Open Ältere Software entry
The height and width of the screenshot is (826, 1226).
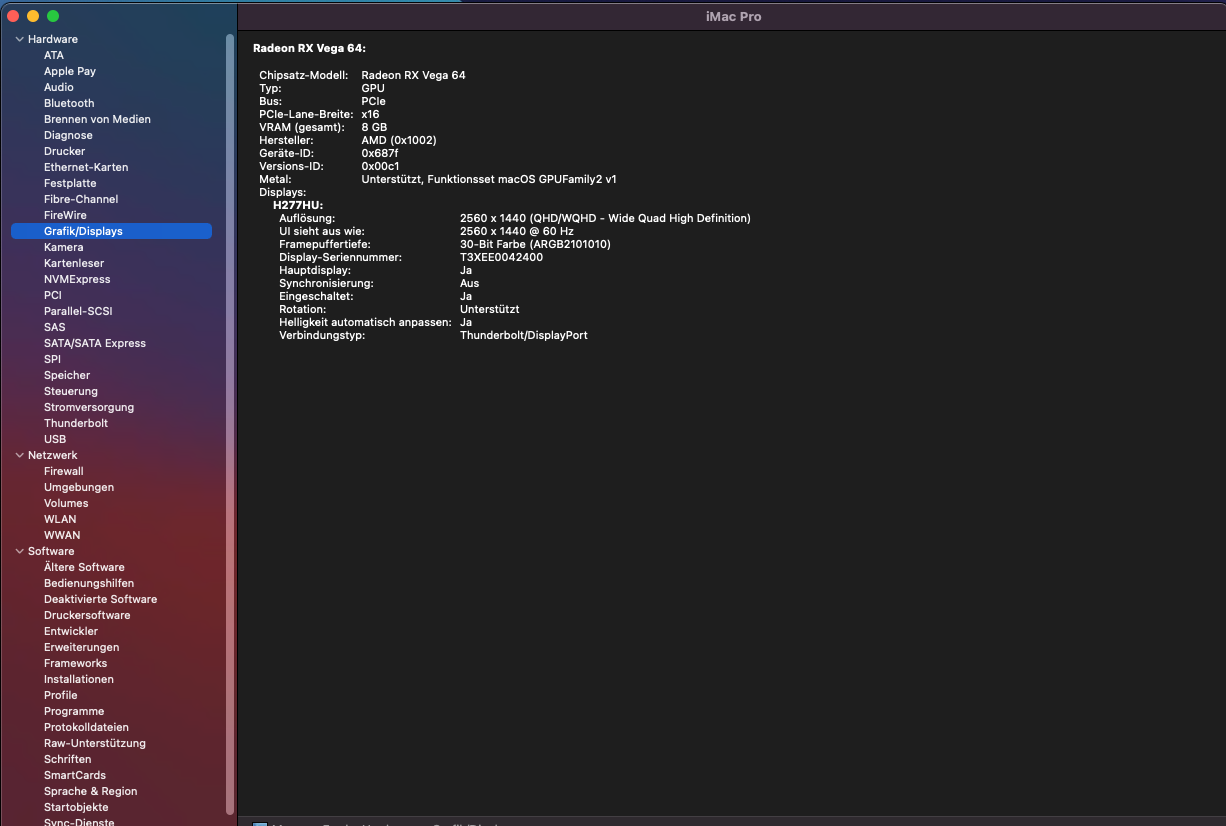(x=84, y=567)
